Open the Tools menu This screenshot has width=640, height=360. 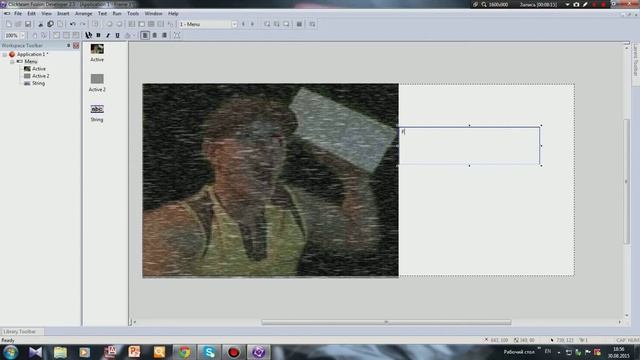click(133, 13)
